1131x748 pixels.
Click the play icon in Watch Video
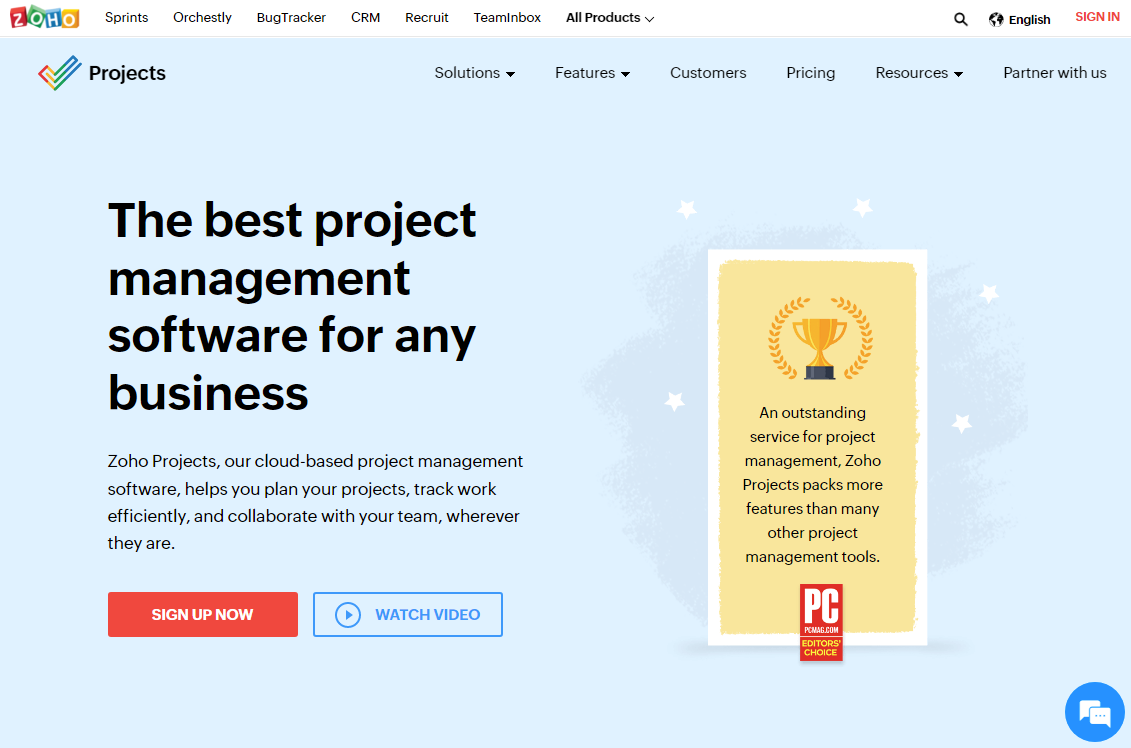pyautogui.click(x=348, y=615)
